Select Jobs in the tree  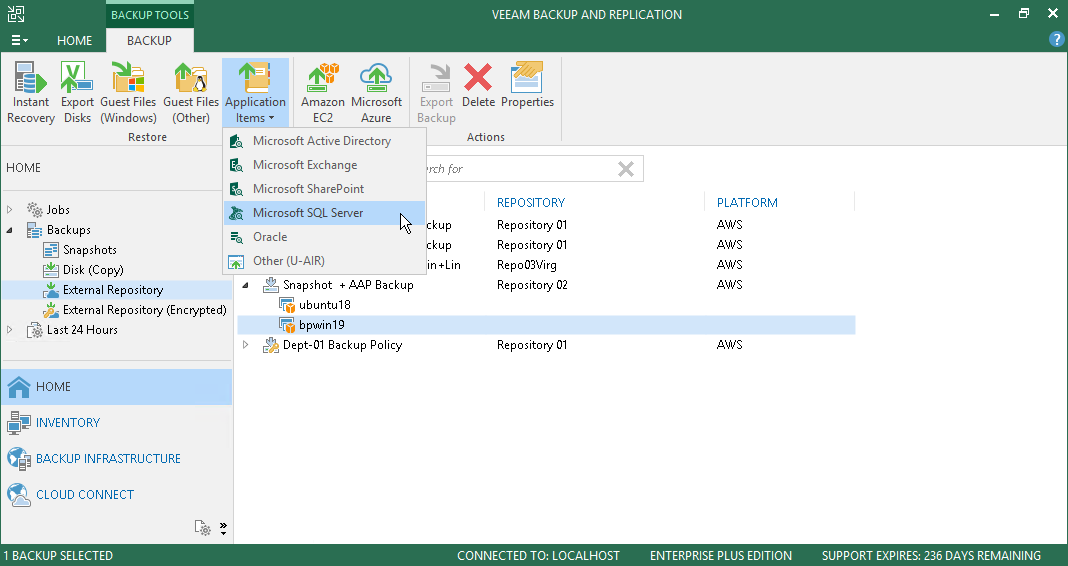[58, 210]
